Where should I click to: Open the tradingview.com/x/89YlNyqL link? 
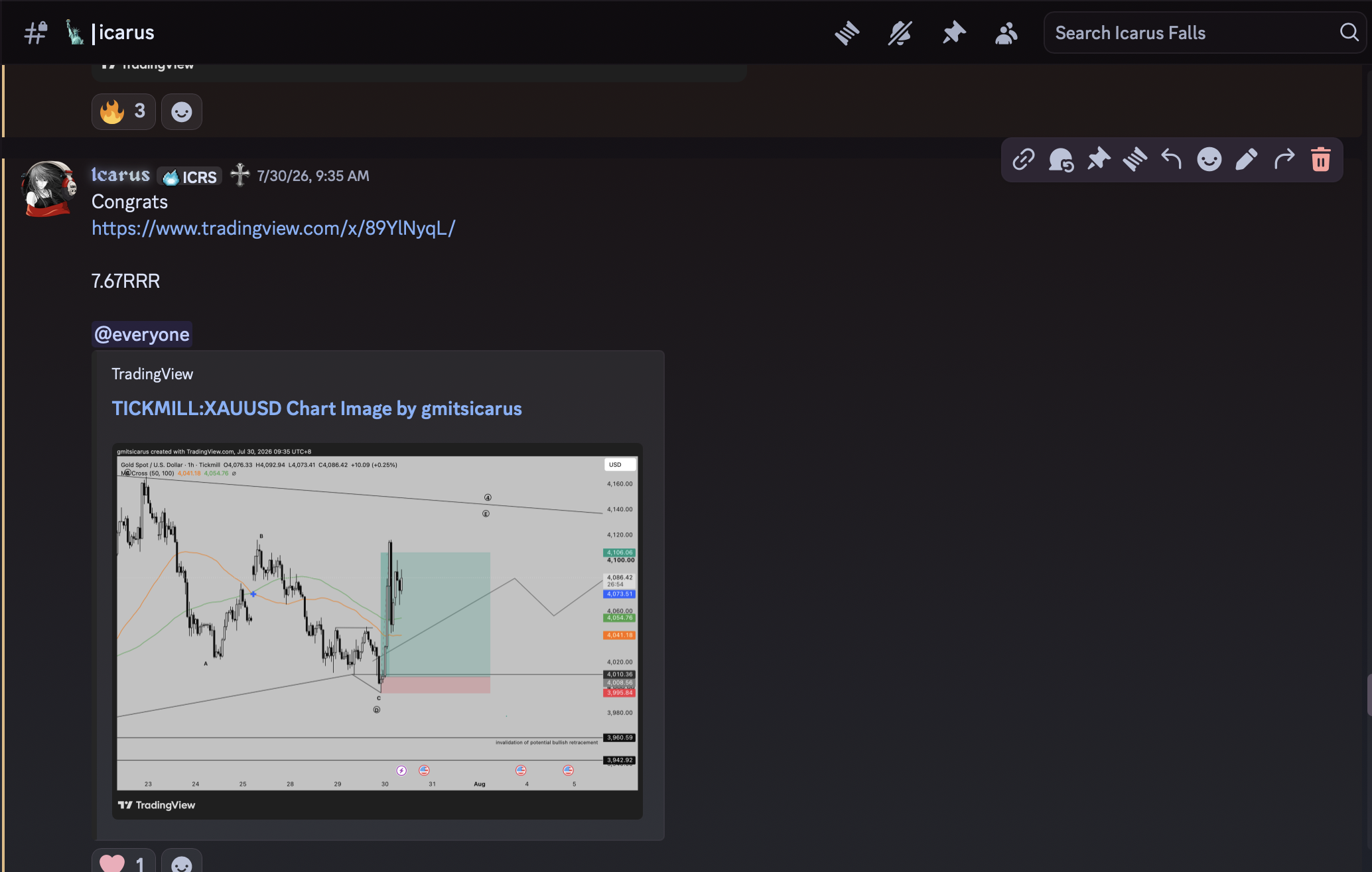pyautogui.click(x=273, y=228)
